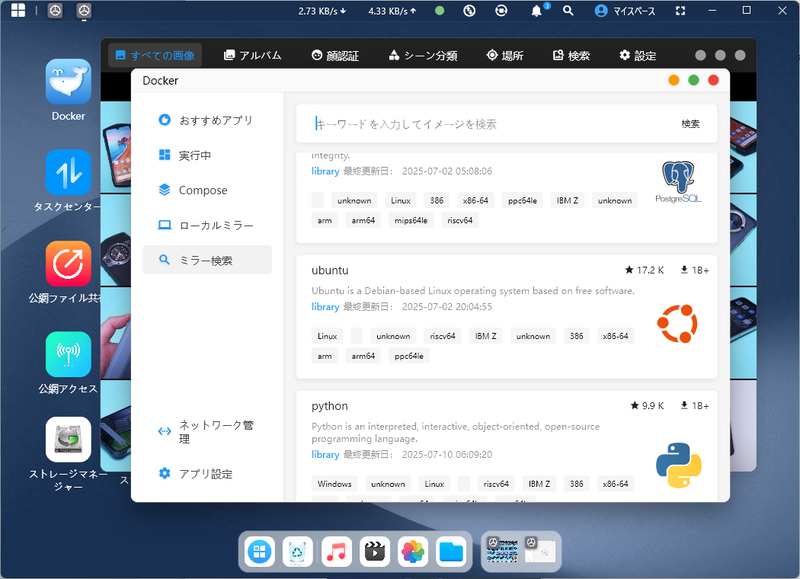Image resolution: width=800 pixels, height=579 pixels.
Task: Launch Docker from the desktop shortcut
Action: 67,82
